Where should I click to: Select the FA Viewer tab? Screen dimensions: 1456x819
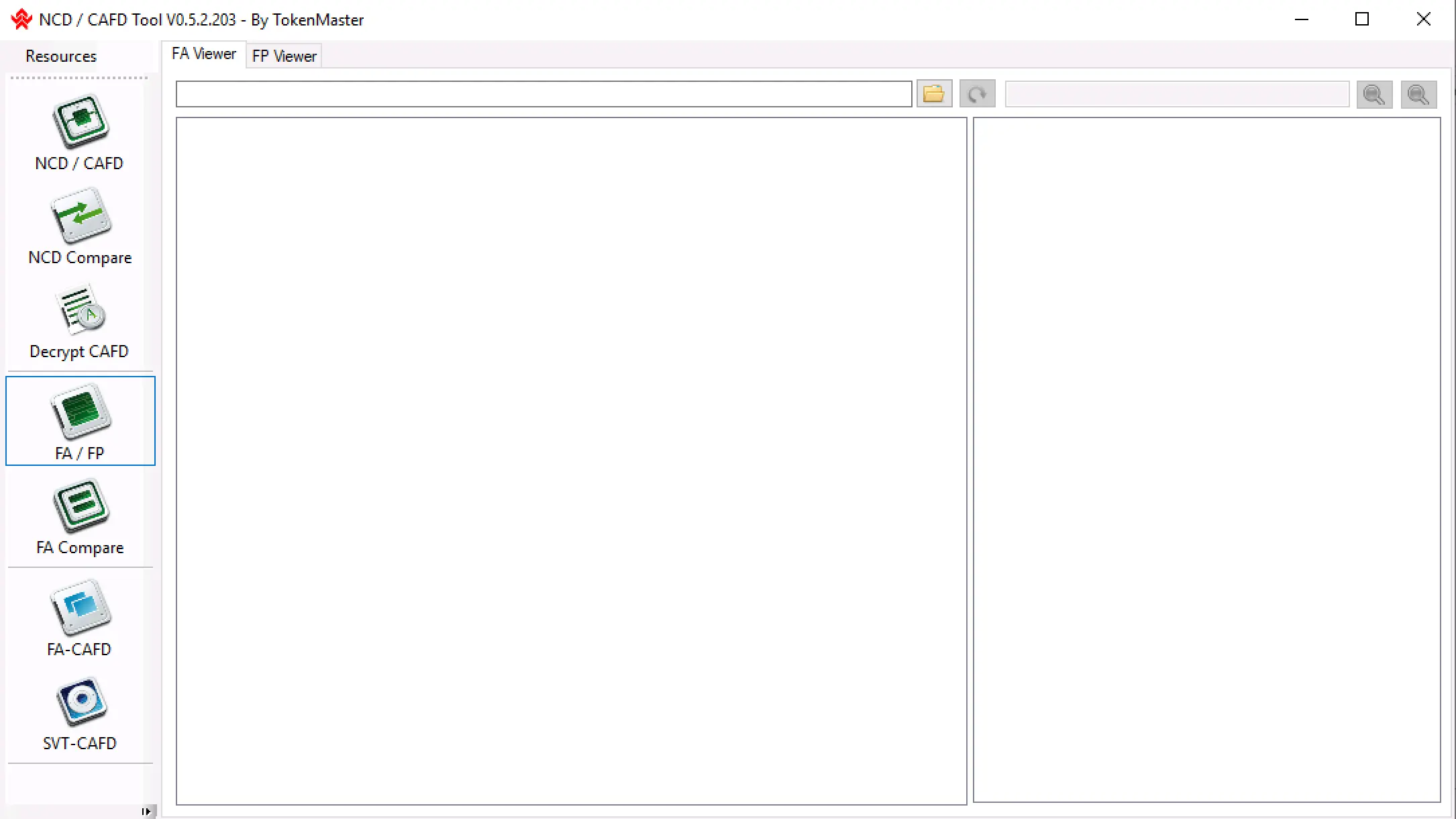coord(203,54)
